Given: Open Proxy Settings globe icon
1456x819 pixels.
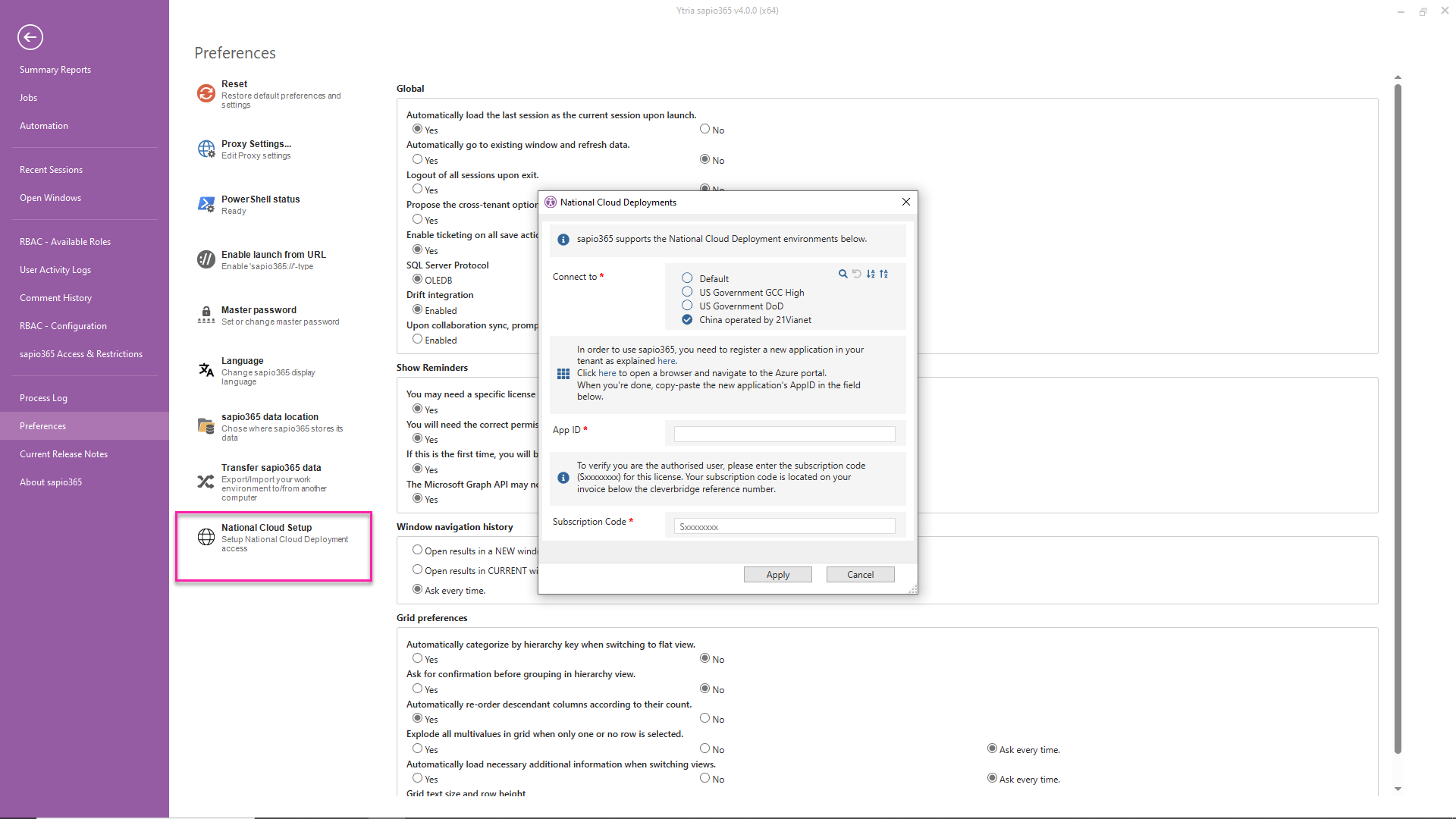Looking at the screenshot, I should click(206, 149).
